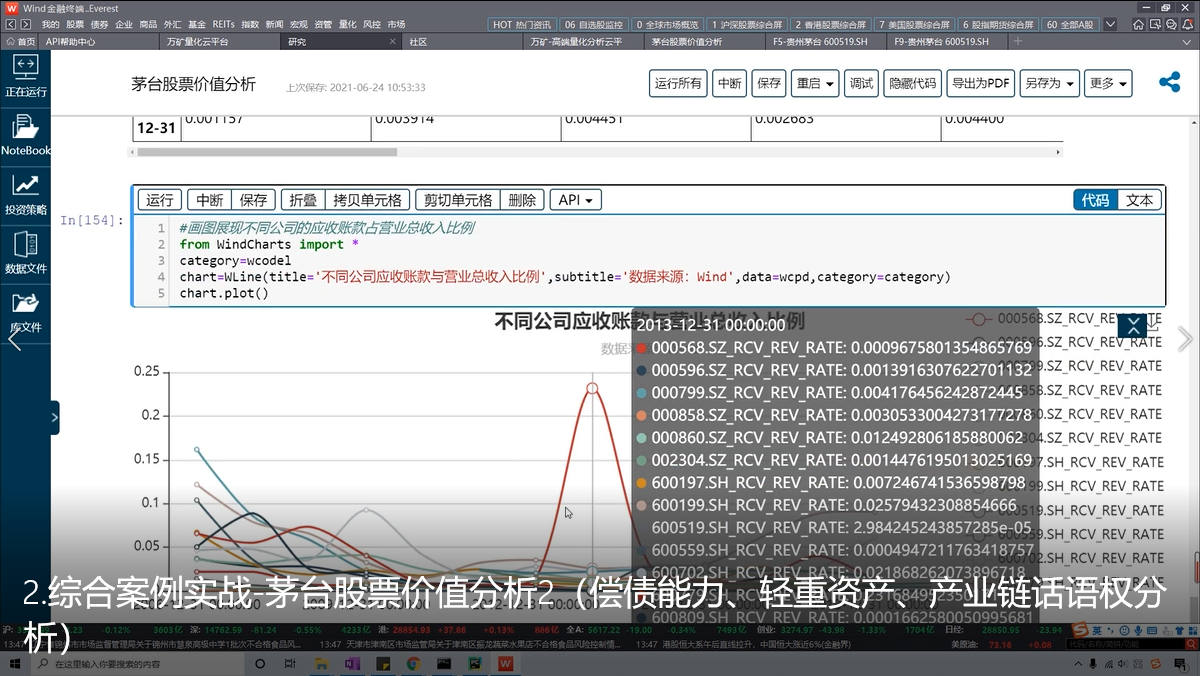Click 0 全球市场概览 shortcut
The height and width of the screenshot is (676, 1200).
pyautogui.click(x=667, y=24)
